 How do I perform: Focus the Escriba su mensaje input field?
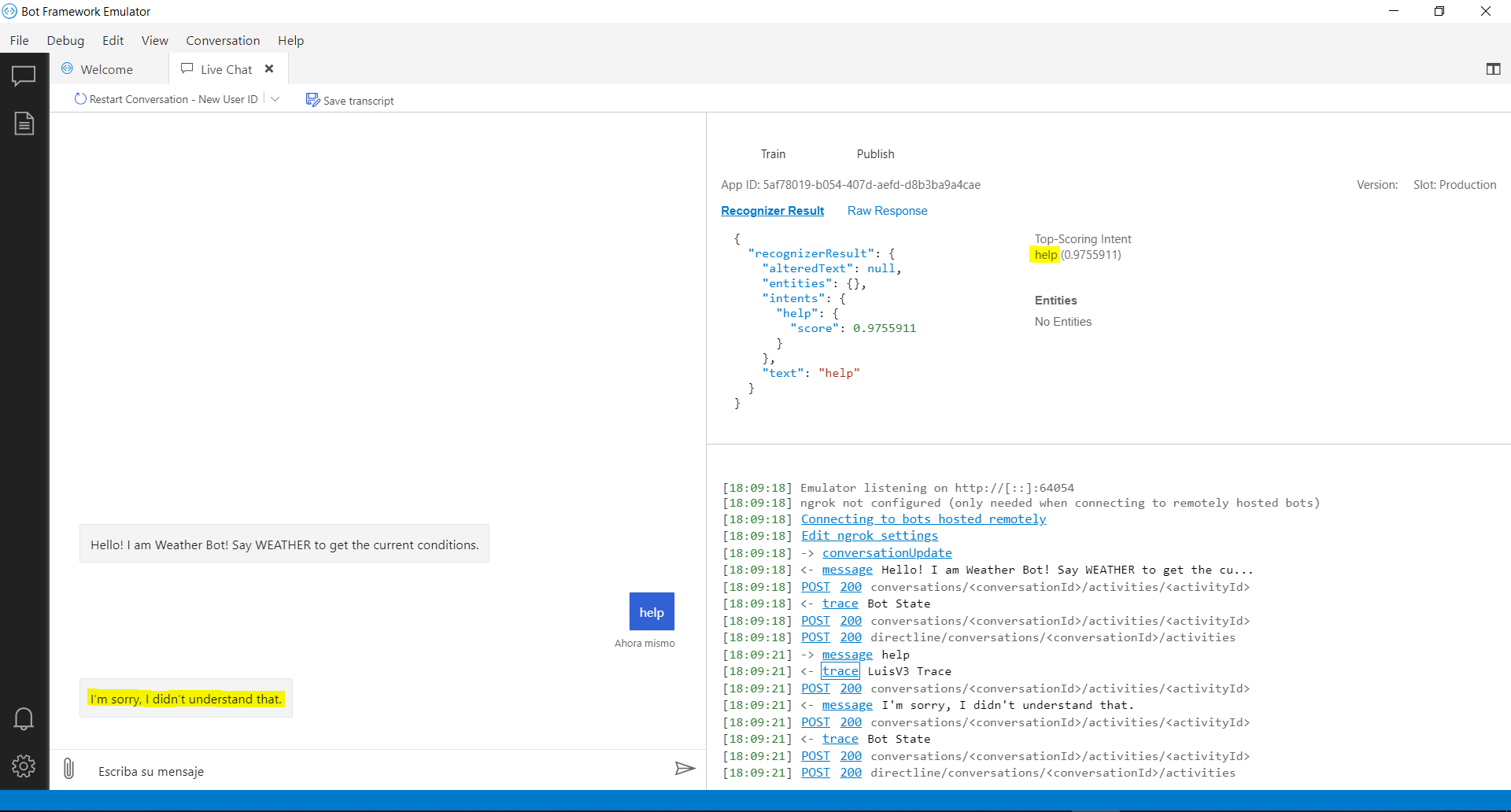[x=378, y=771]
